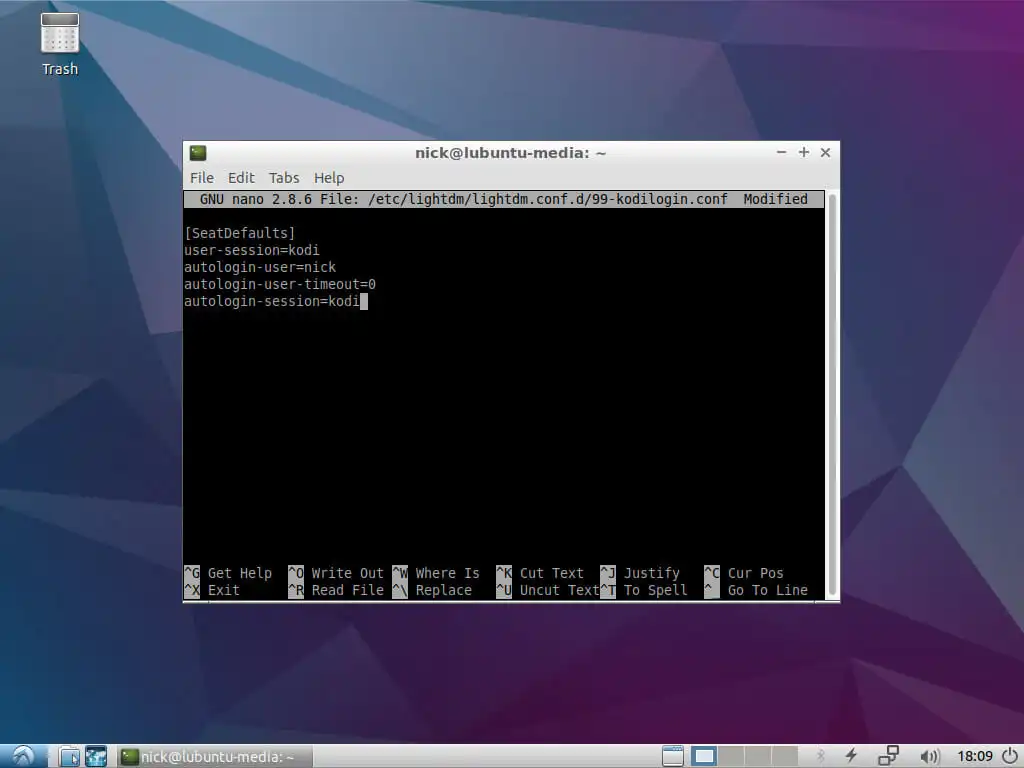Viewport: 1024px width, 768px height.
Task: Click the power manager lightning icon
Action: pos(852,756)
